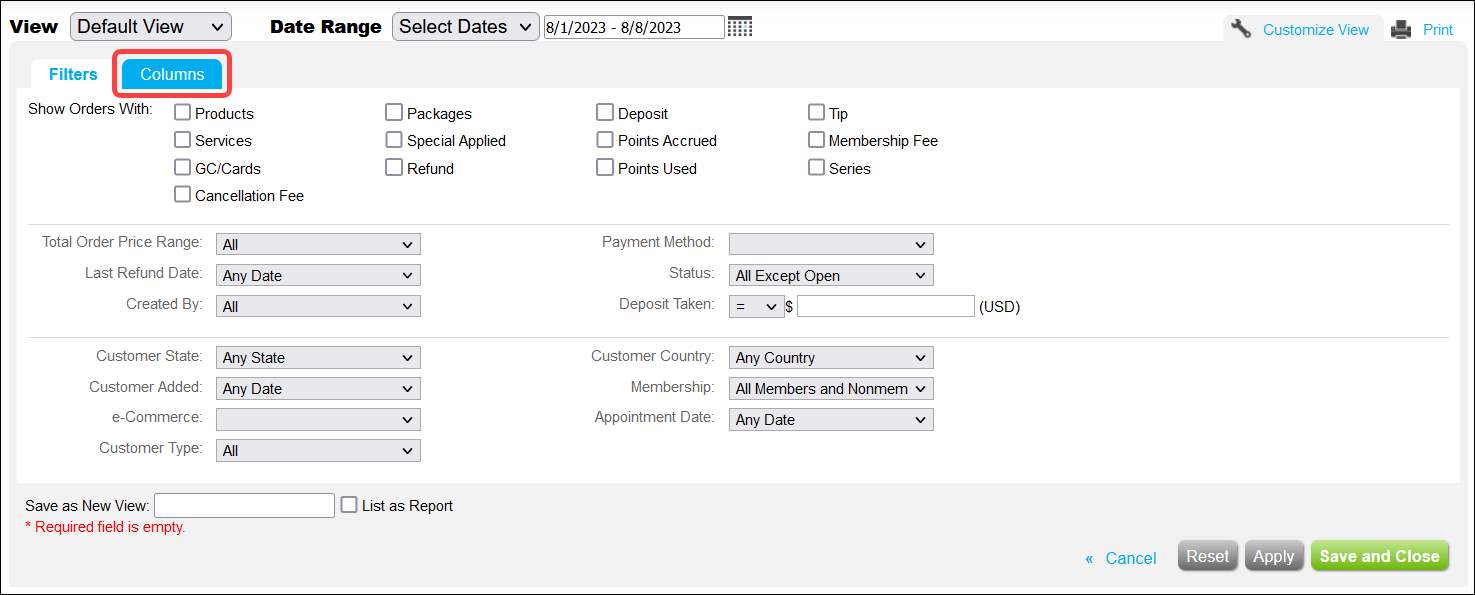Image resolution: width=1475 pixels, height=595 pixels.
Task: Open the Status dropdown showing All Except Open
Action: (831, 275)
